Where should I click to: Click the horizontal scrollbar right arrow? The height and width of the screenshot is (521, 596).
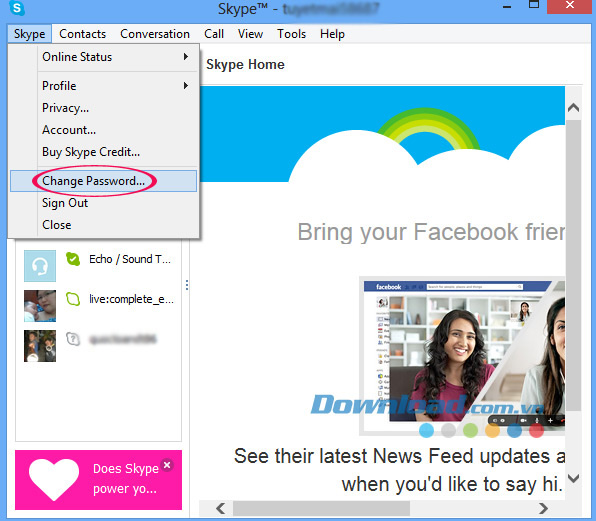544,508
